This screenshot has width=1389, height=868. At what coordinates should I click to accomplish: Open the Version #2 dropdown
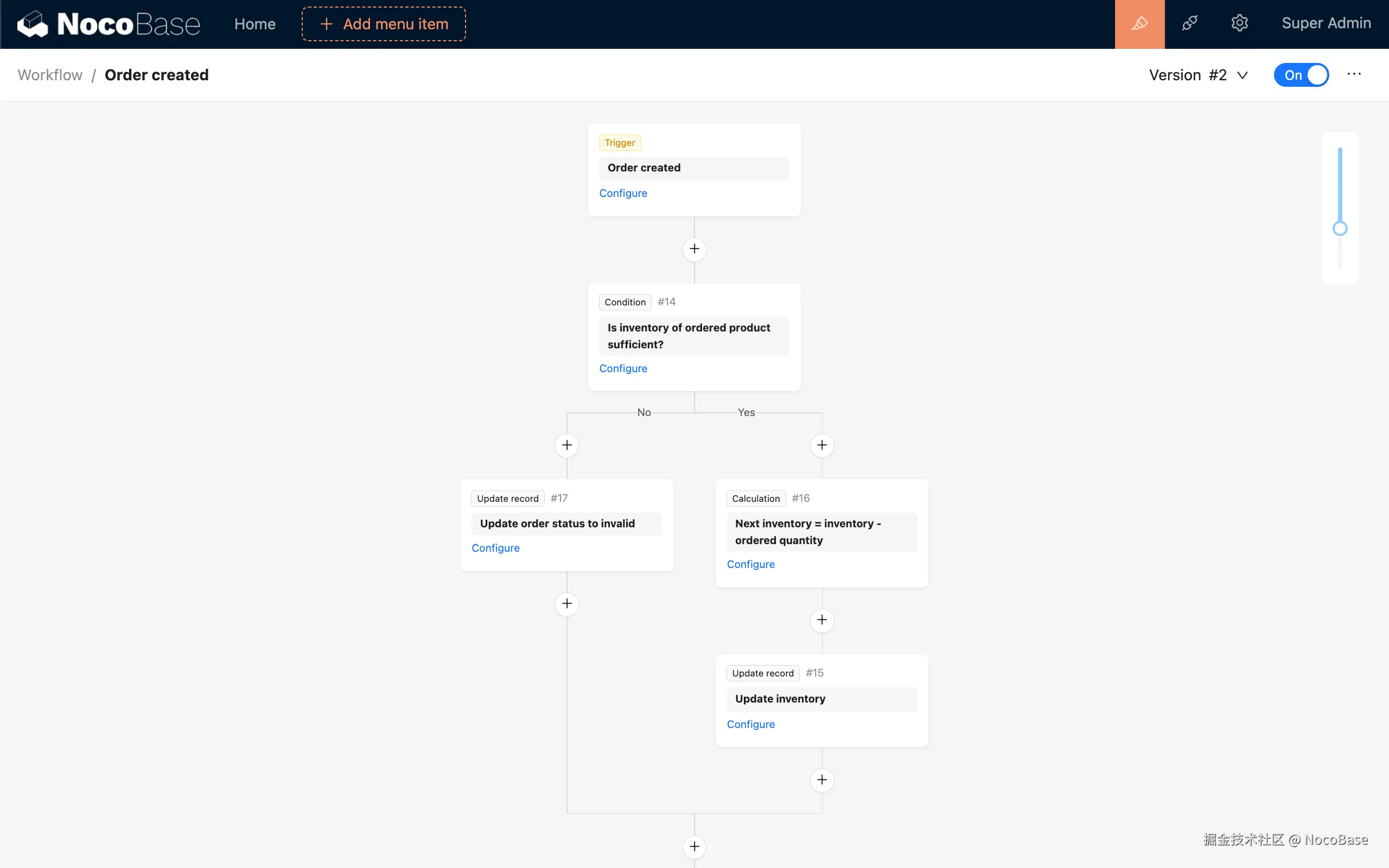tap(1198, 75)
